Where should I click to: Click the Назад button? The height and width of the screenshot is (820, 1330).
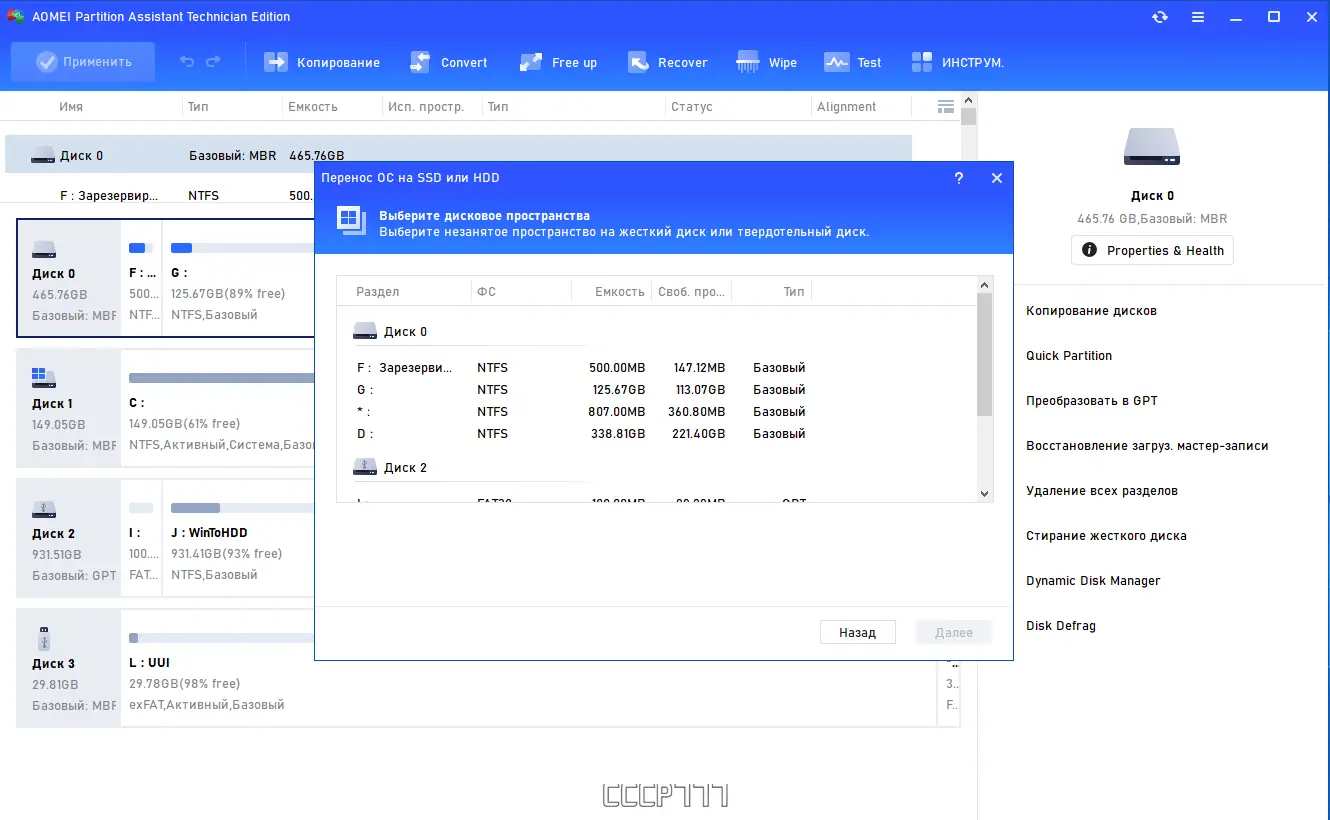click(x=857, y=632)
